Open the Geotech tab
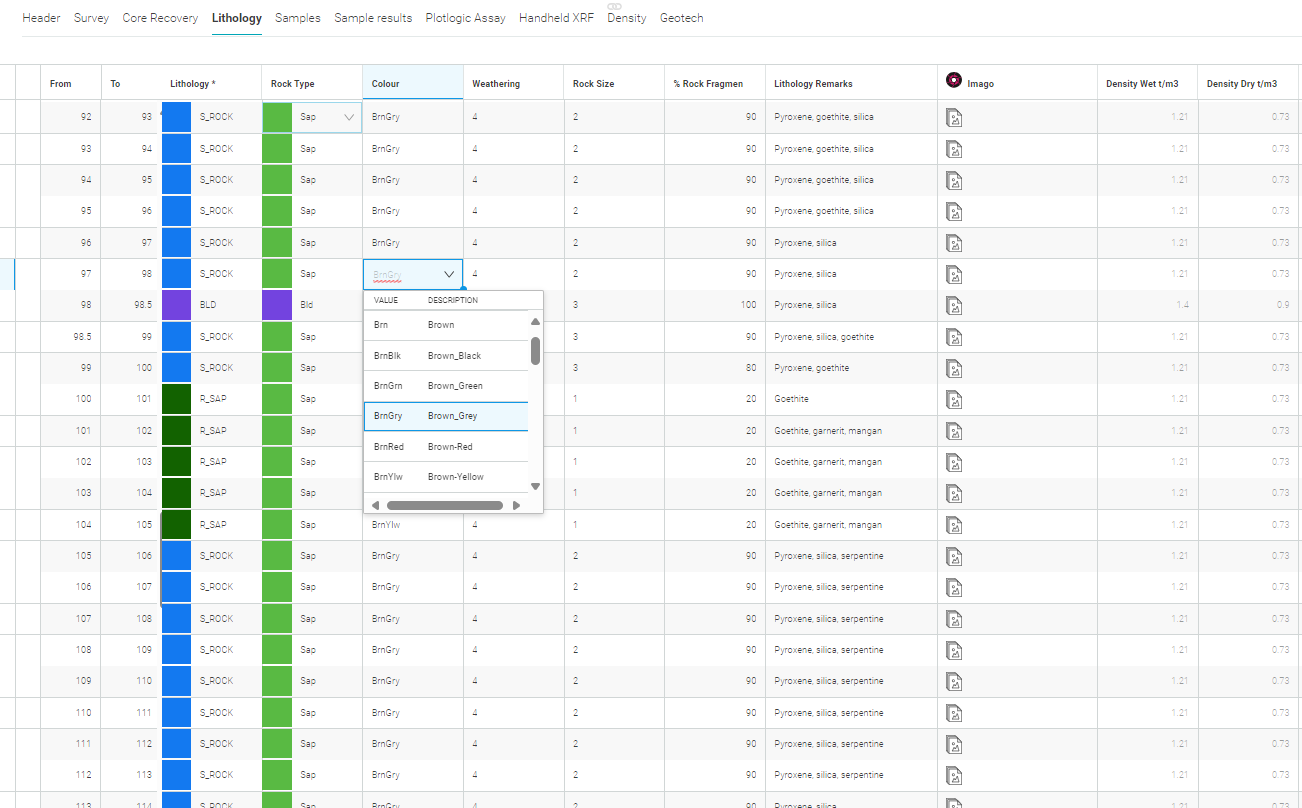This screenshot has height=808, width=1302. [681, 18]
